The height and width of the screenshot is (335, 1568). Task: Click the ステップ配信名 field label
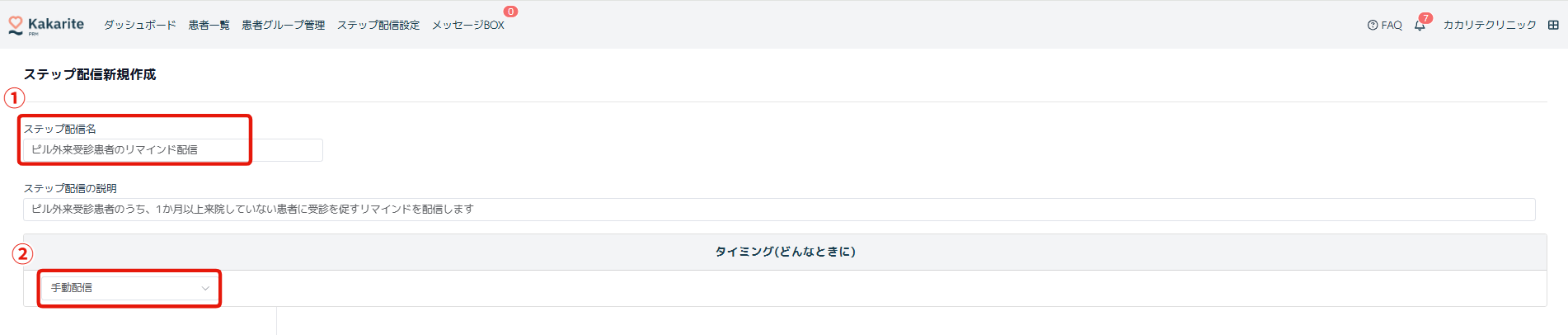60,129
